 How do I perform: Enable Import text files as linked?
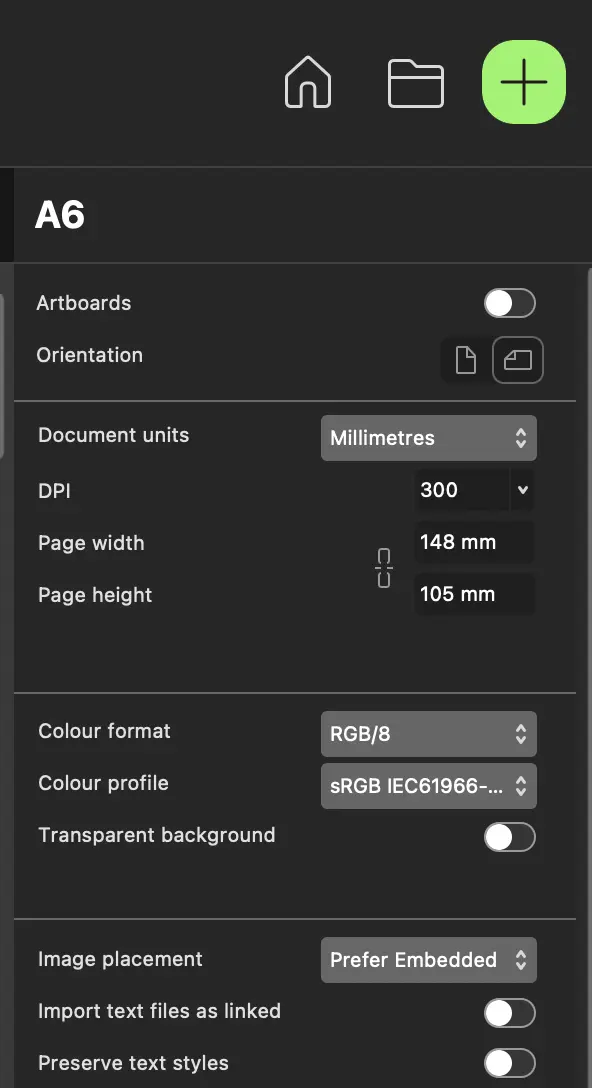click(x=510, y=1013)
